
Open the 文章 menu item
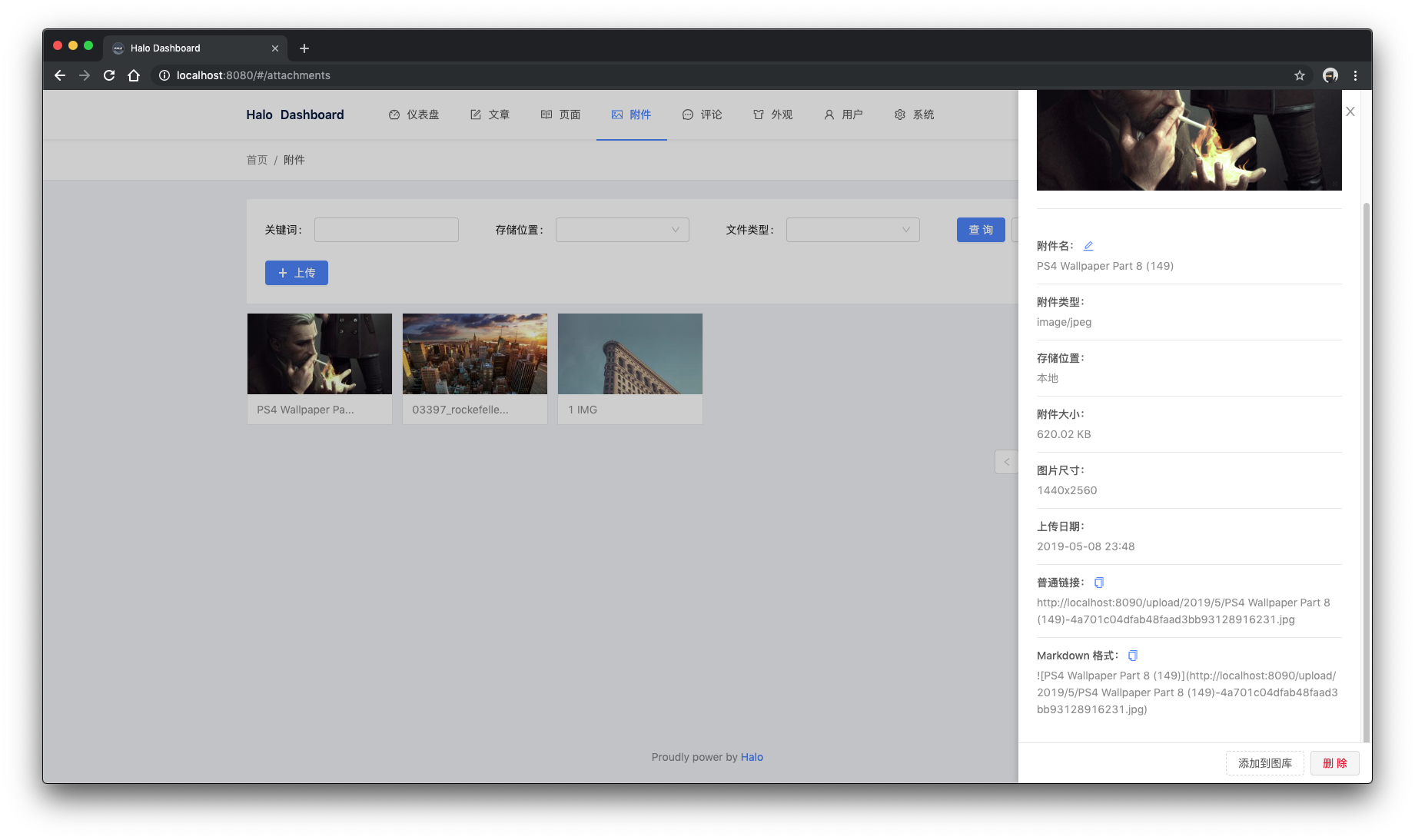490,115
